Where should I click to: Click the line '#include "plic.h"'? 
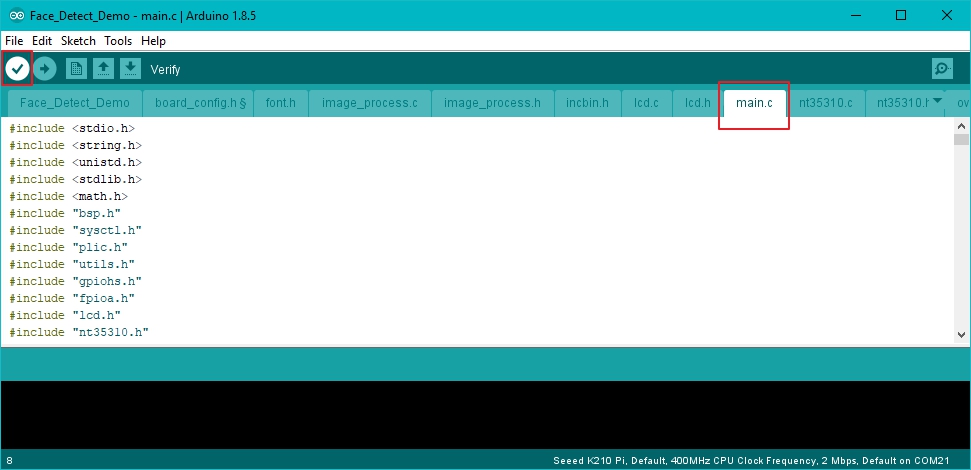coord(68,247)
